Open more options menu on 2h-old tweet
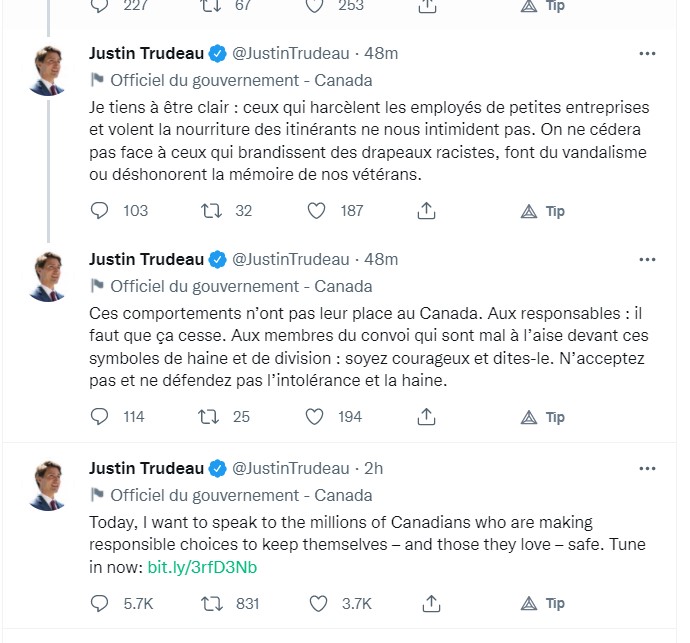Image resolution: width=690 pixels, height=643 pixels. [x=647, y=467]
